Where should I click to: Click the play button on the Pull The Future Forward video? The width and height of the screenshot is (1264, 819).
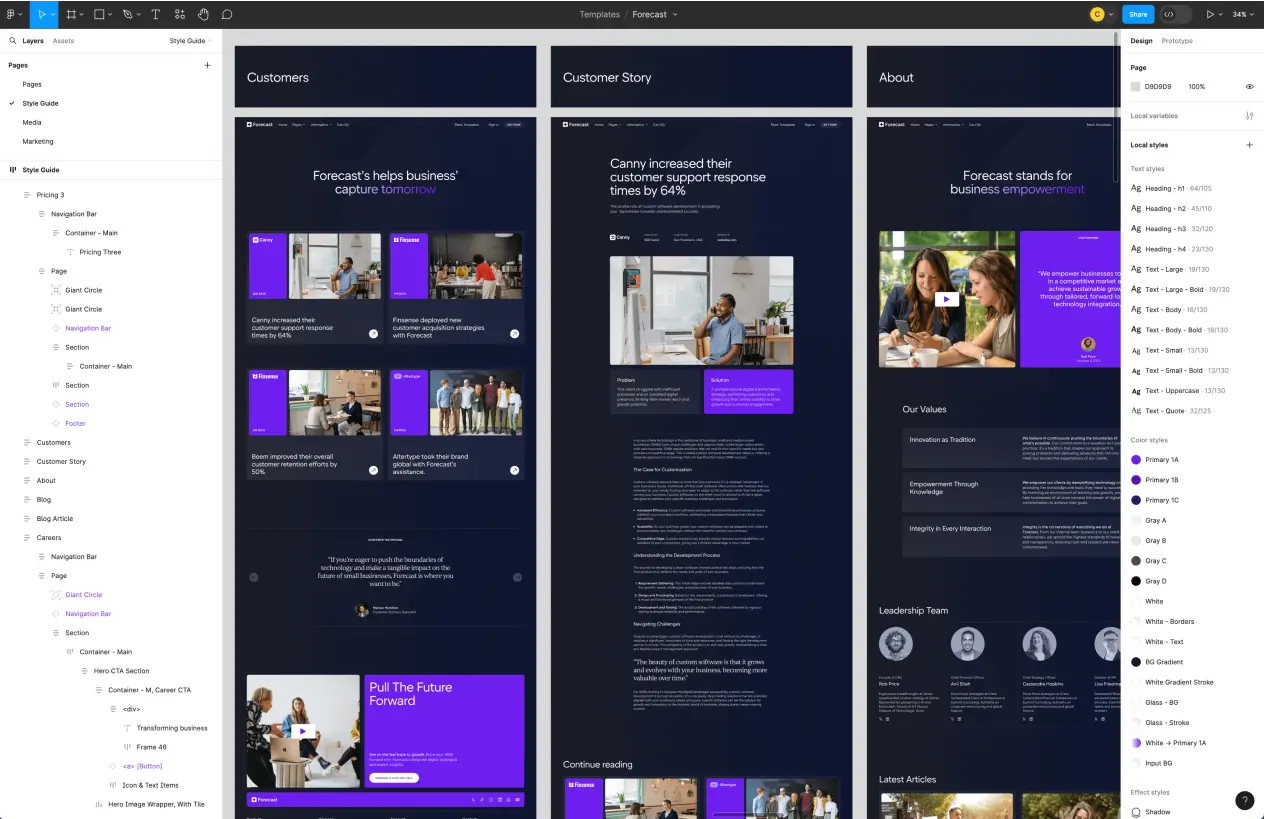click(x=303, y=730)
